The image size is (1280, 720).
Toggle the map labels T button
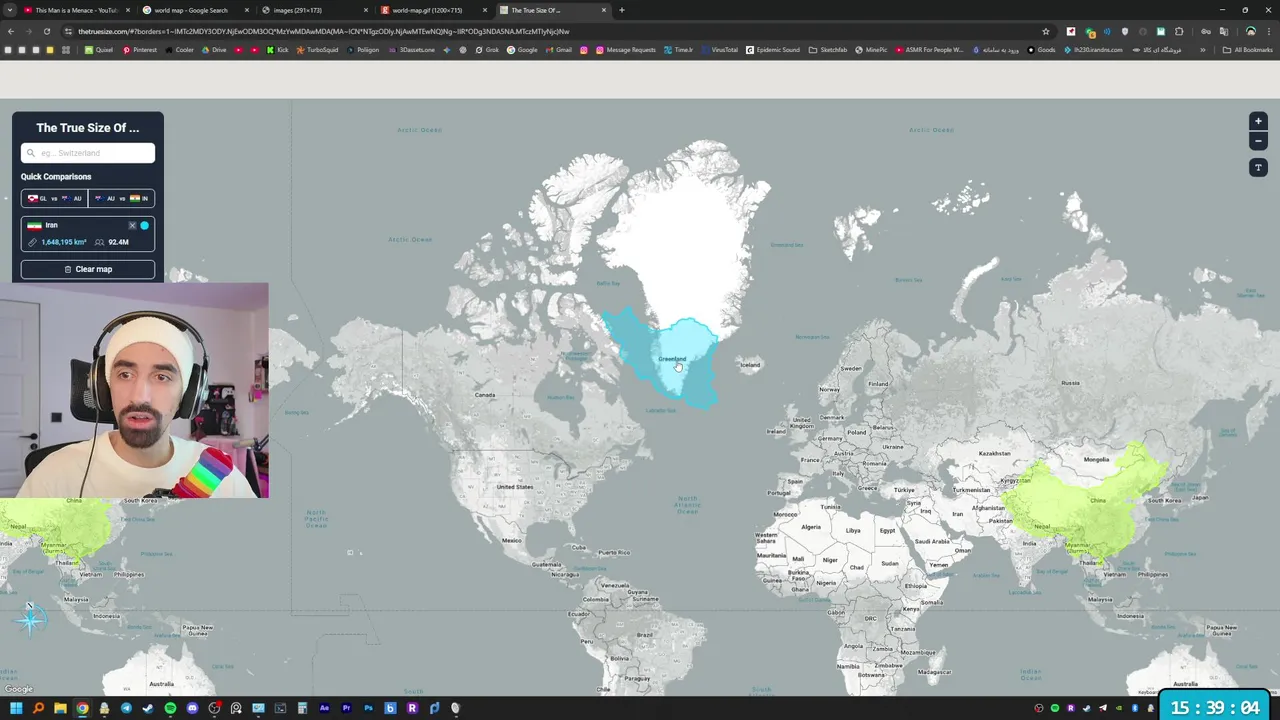1258,167
